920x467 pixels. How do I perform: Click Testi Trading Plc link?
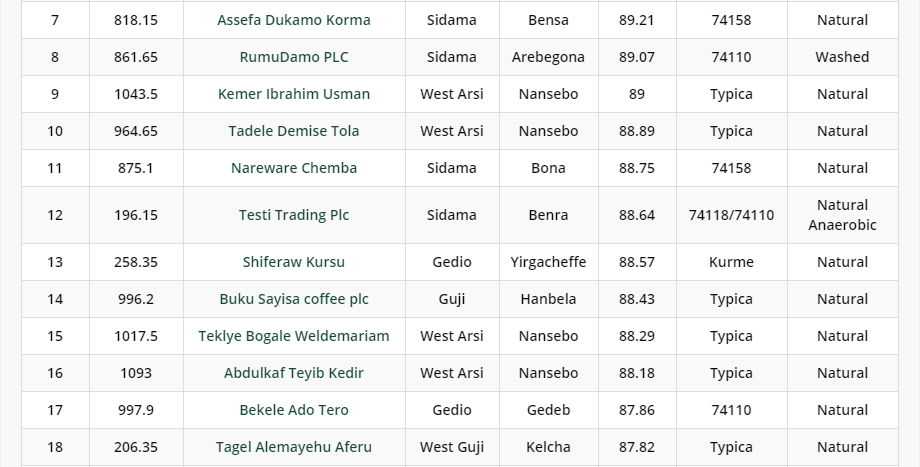[294, 215]
